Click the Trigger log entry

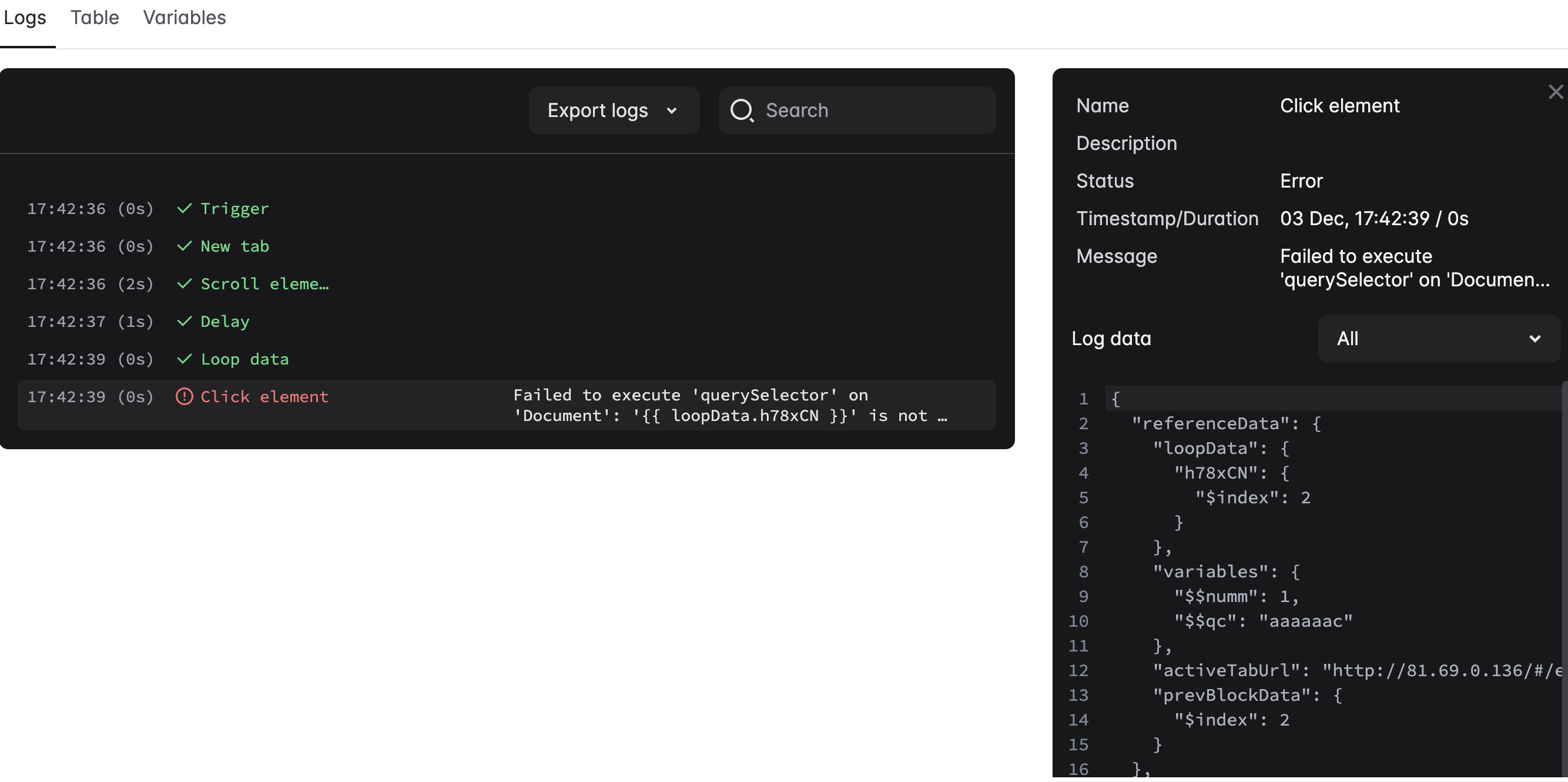234,208
